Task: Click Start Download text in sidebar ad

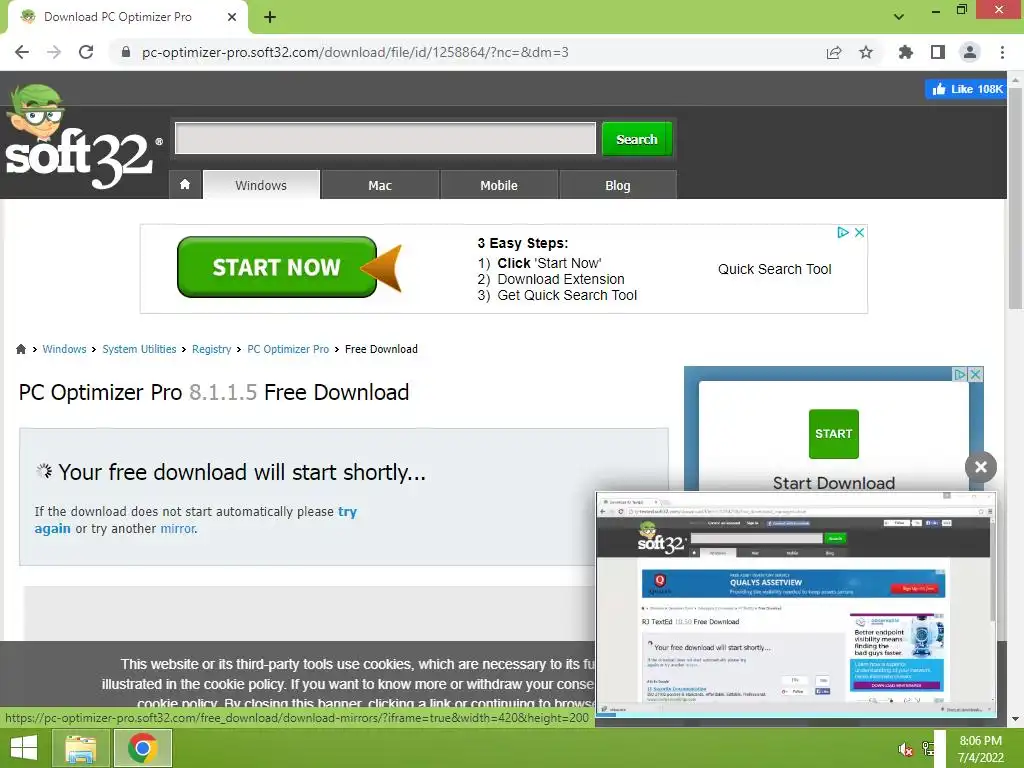Action: [x=834, y=483]
